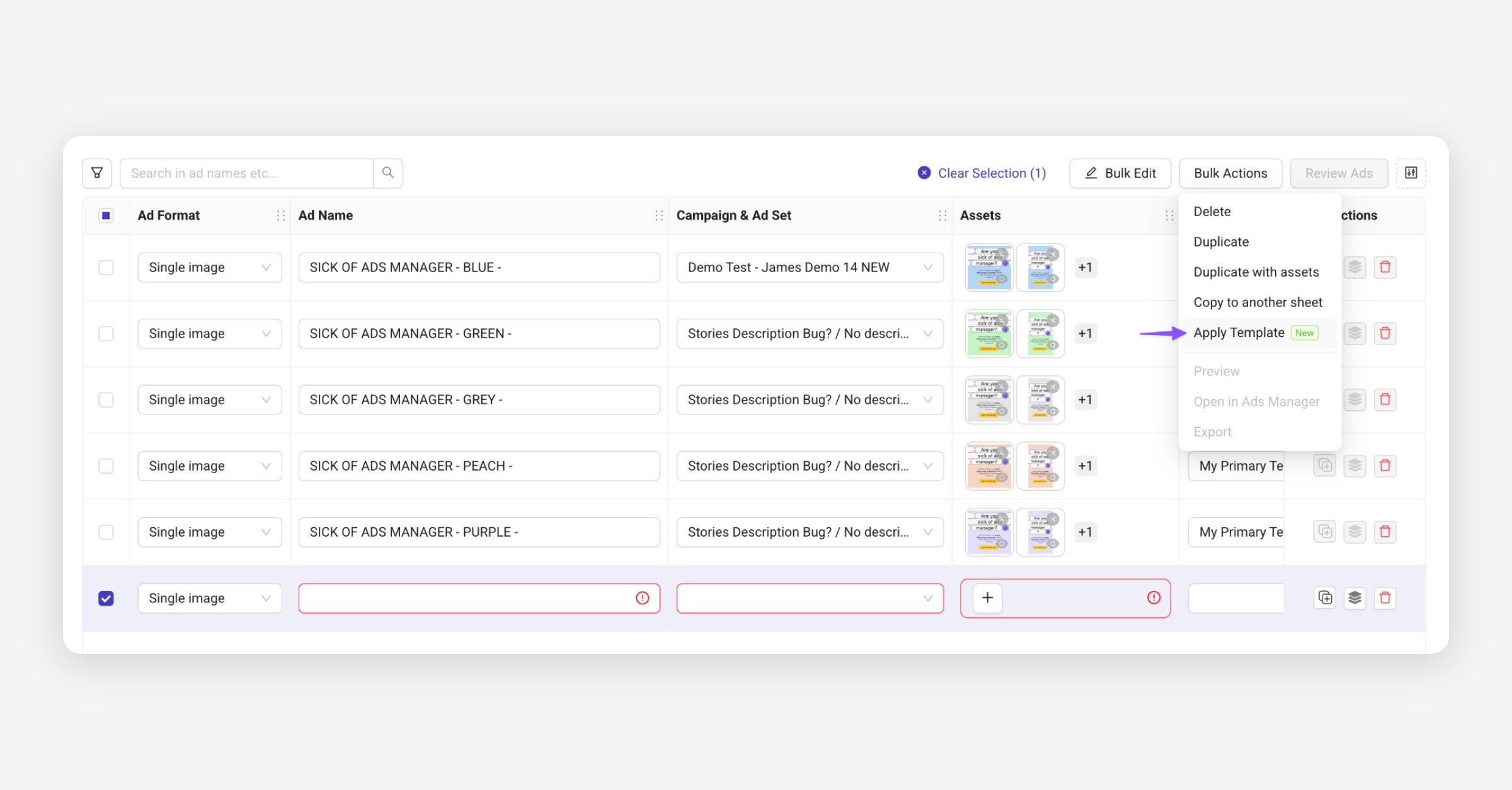The image size is (1512, 790).
Task: Click the Bulk Edit button
Action: [1120, 173]
